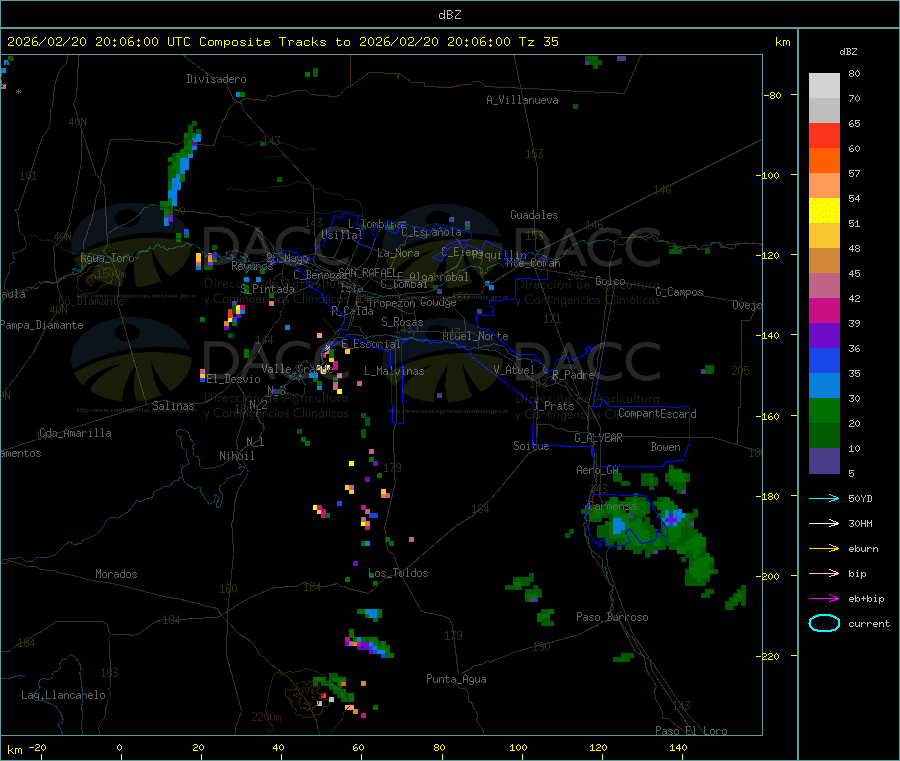Click the 'Carmensa' map label

[611, 506]
